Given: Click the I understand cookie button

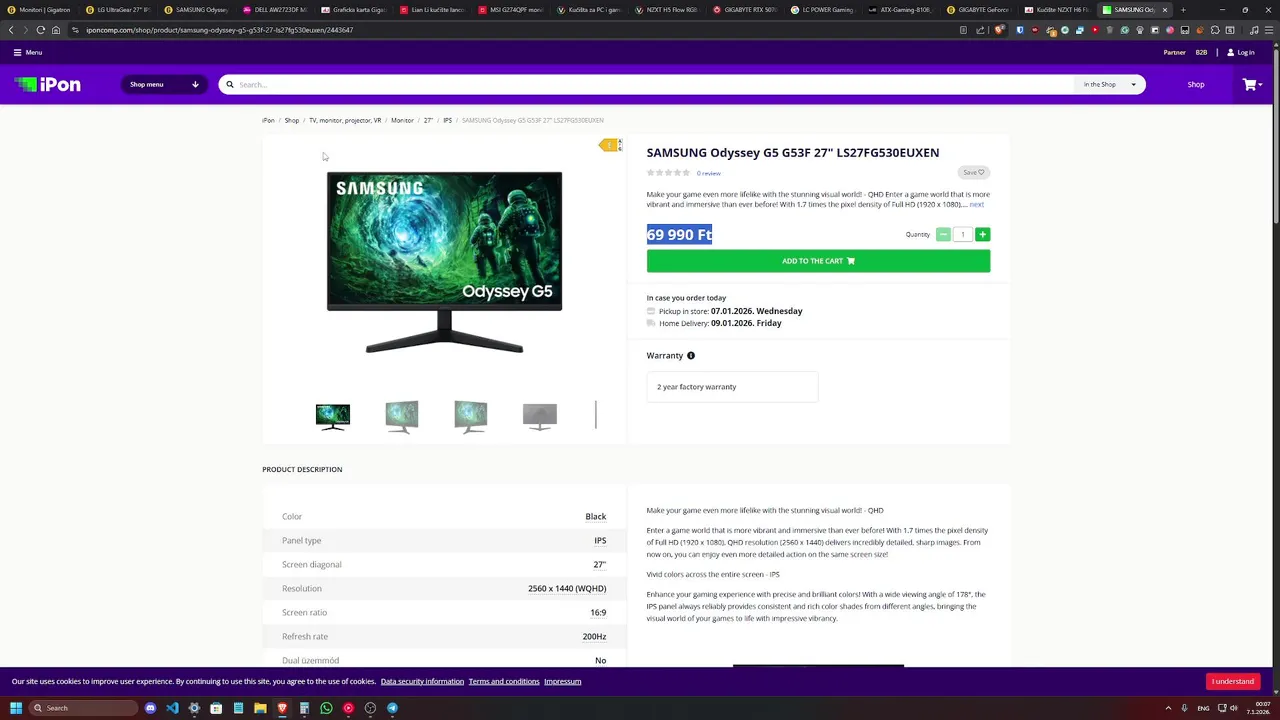Looking at the screenshot, I should point(1232,681).
